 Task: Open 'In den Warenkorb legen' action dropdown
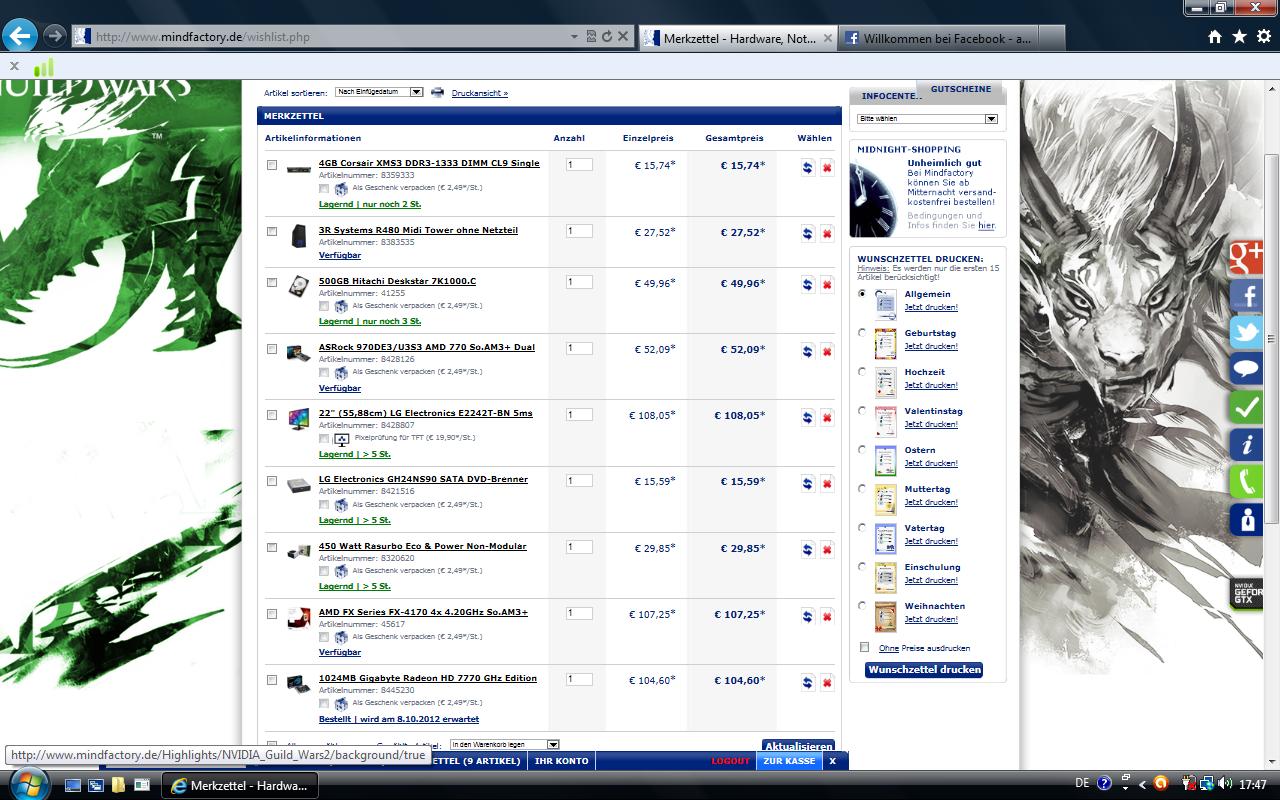(504, 745)
